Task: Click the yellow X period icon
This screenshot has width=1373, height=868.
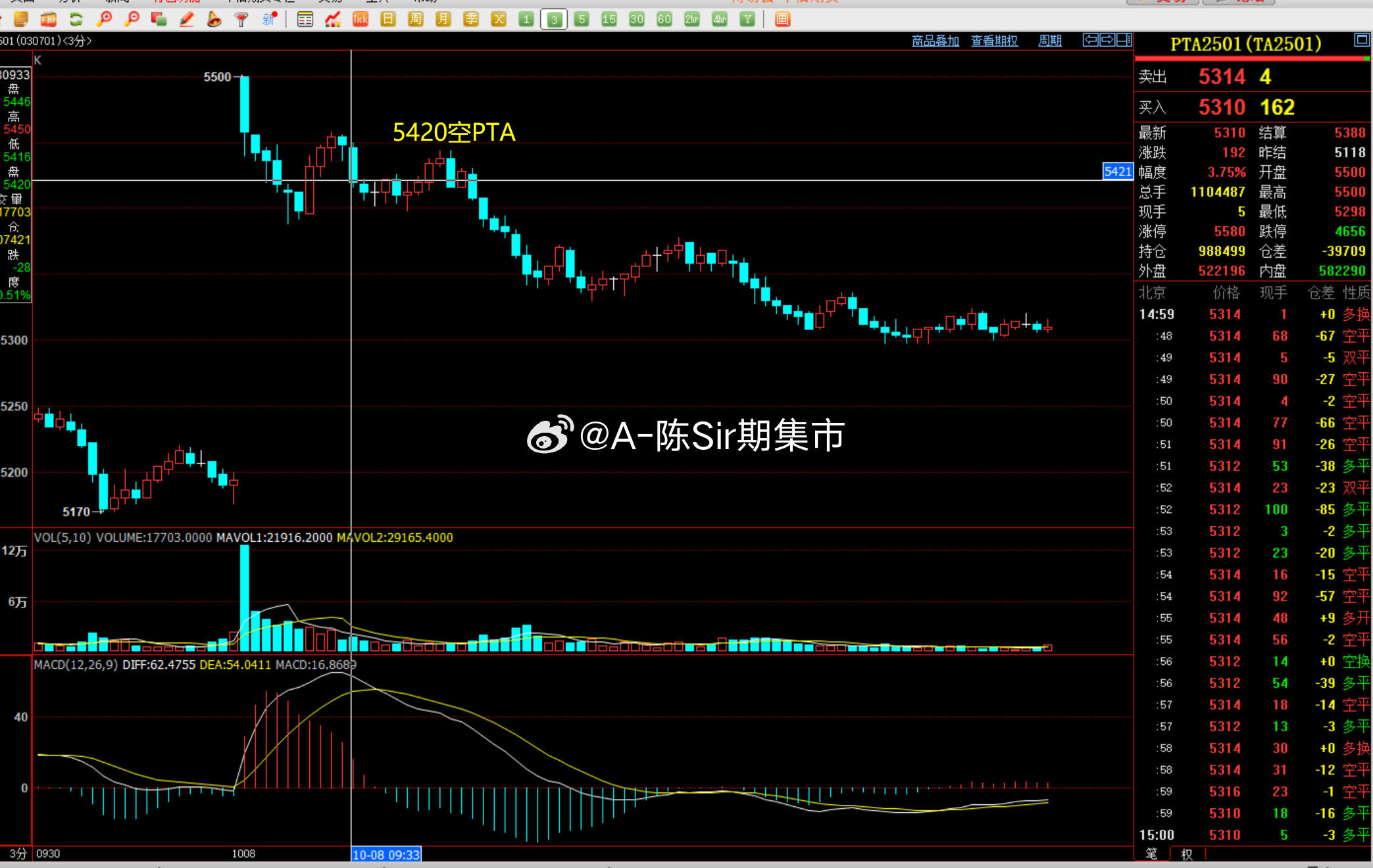Action: pyautogui.click(x=499, y=20)
